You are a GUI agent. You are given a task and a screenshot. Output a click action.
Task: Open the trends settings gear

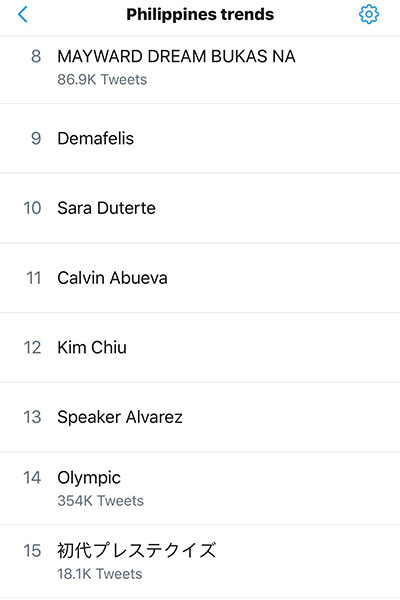(369, 15)
